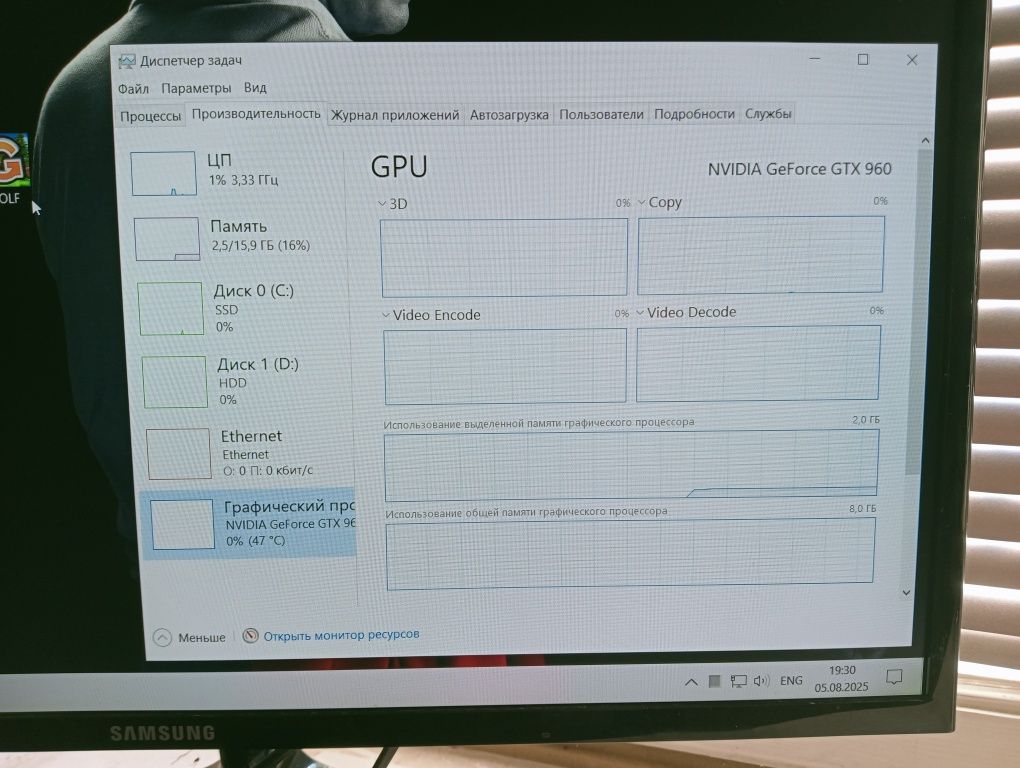Image resolution: width=1020 pixels, height=768 pixels.
Task: Open the Video Encode engine dropdown
Action: point(386,315)
